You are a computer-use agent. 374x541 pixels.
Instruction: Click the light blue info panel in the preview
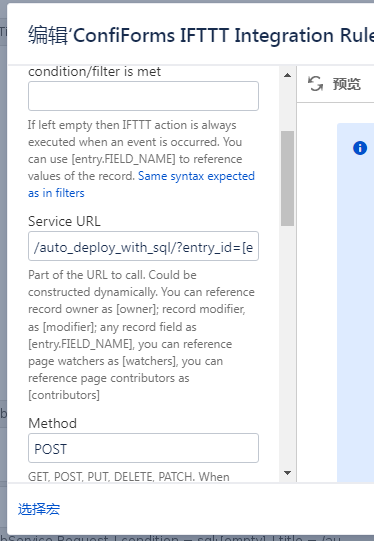point(355,302)
